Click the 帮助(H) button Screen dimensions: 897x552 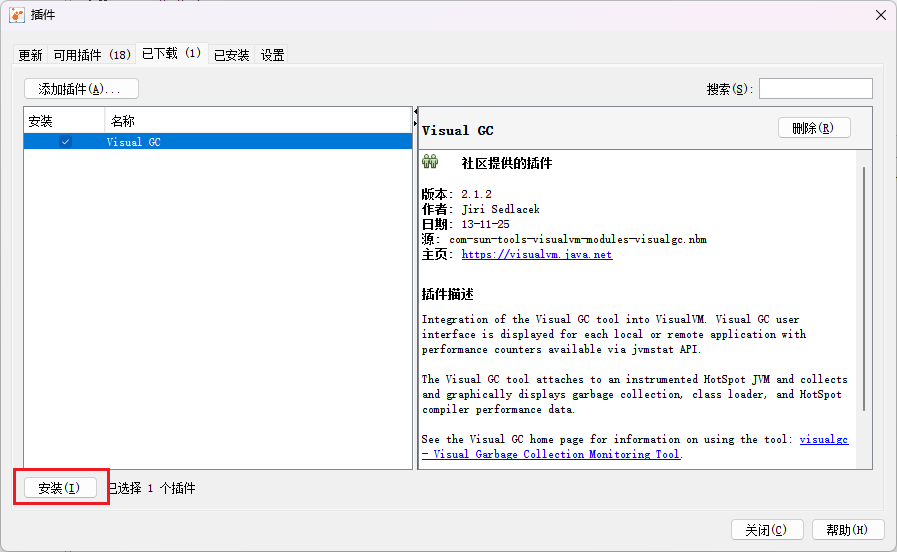(x=848, y=530)
